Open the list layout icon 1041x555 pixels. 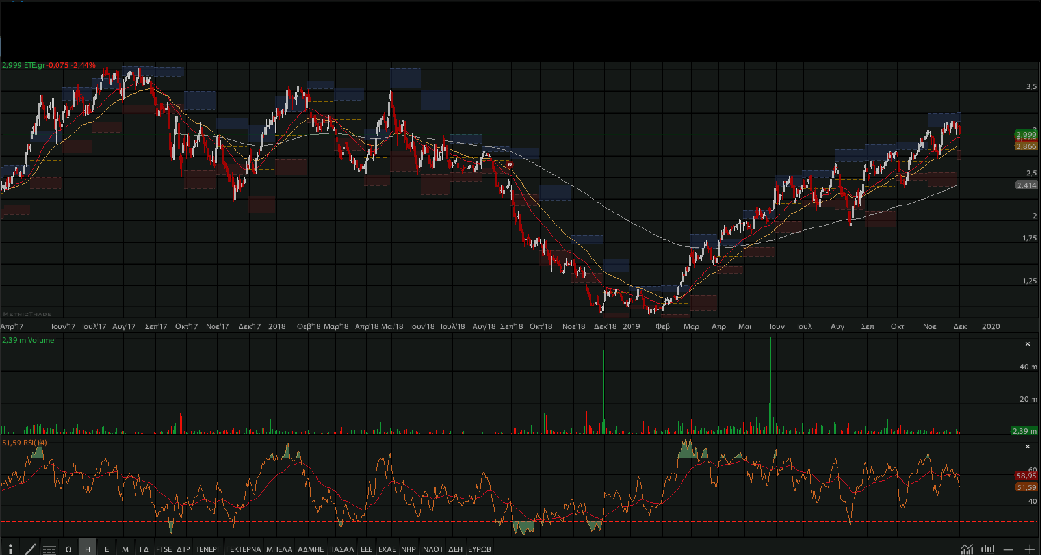49,549
